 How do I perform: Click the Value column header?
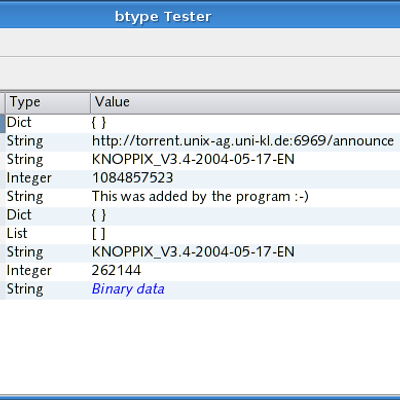(x=245, y=102)
